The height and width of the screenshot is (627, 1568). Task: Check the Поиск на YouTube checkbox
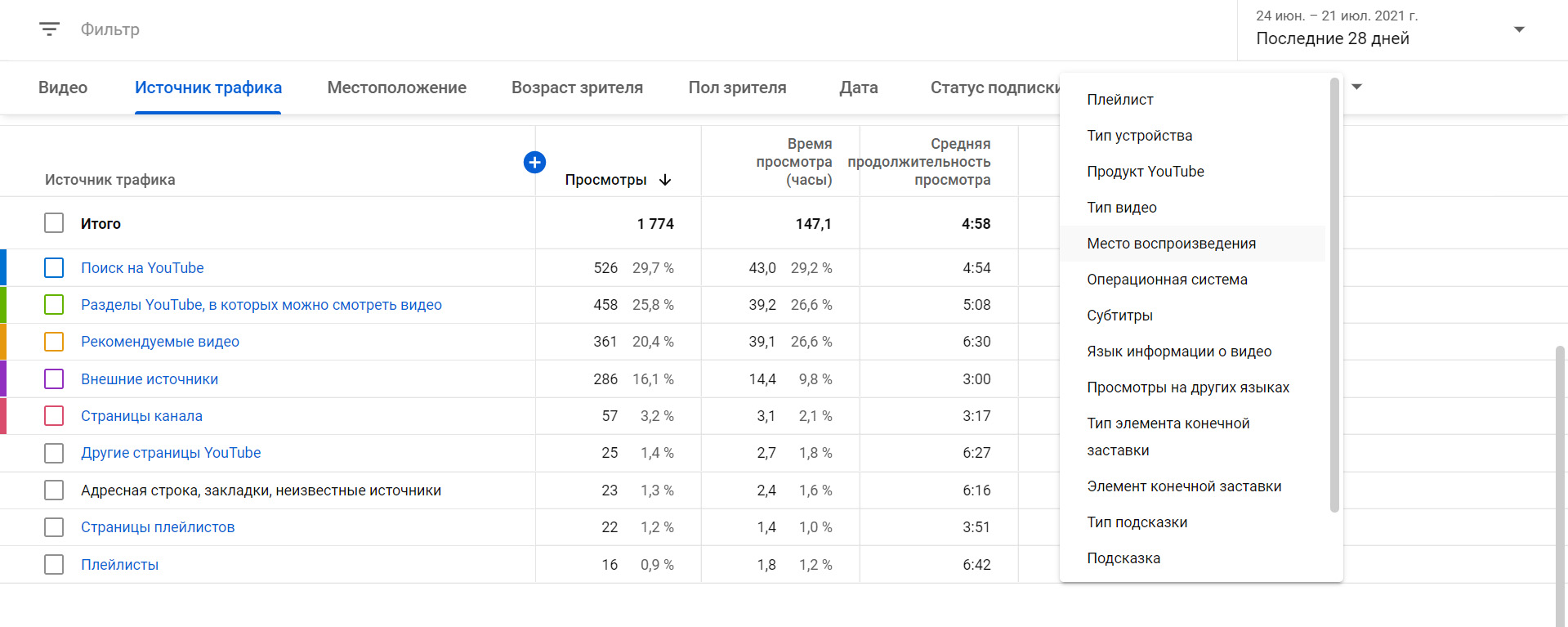[54, 268]
